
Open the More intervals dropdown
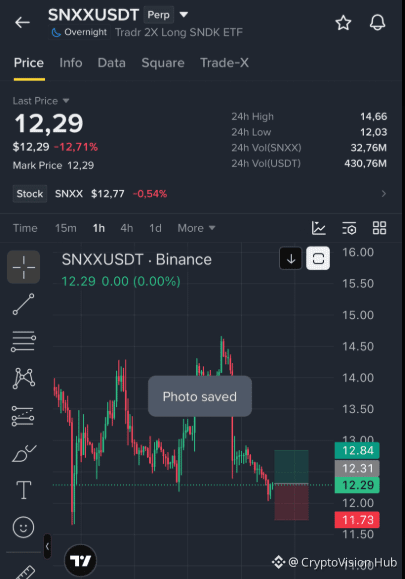click(x=196, y=228)
